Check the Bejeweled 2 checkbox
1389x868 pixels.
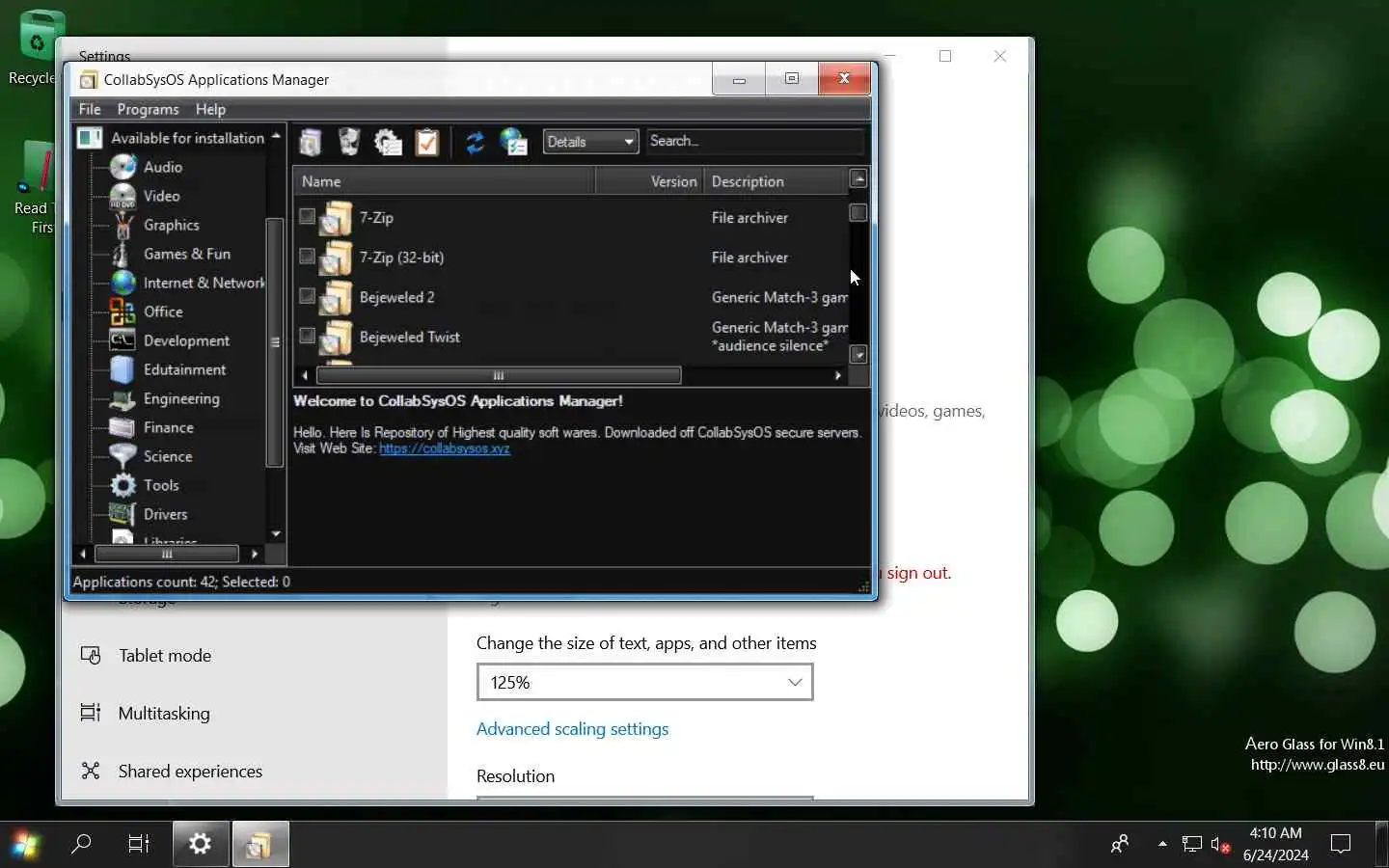(x=307, y=295)
